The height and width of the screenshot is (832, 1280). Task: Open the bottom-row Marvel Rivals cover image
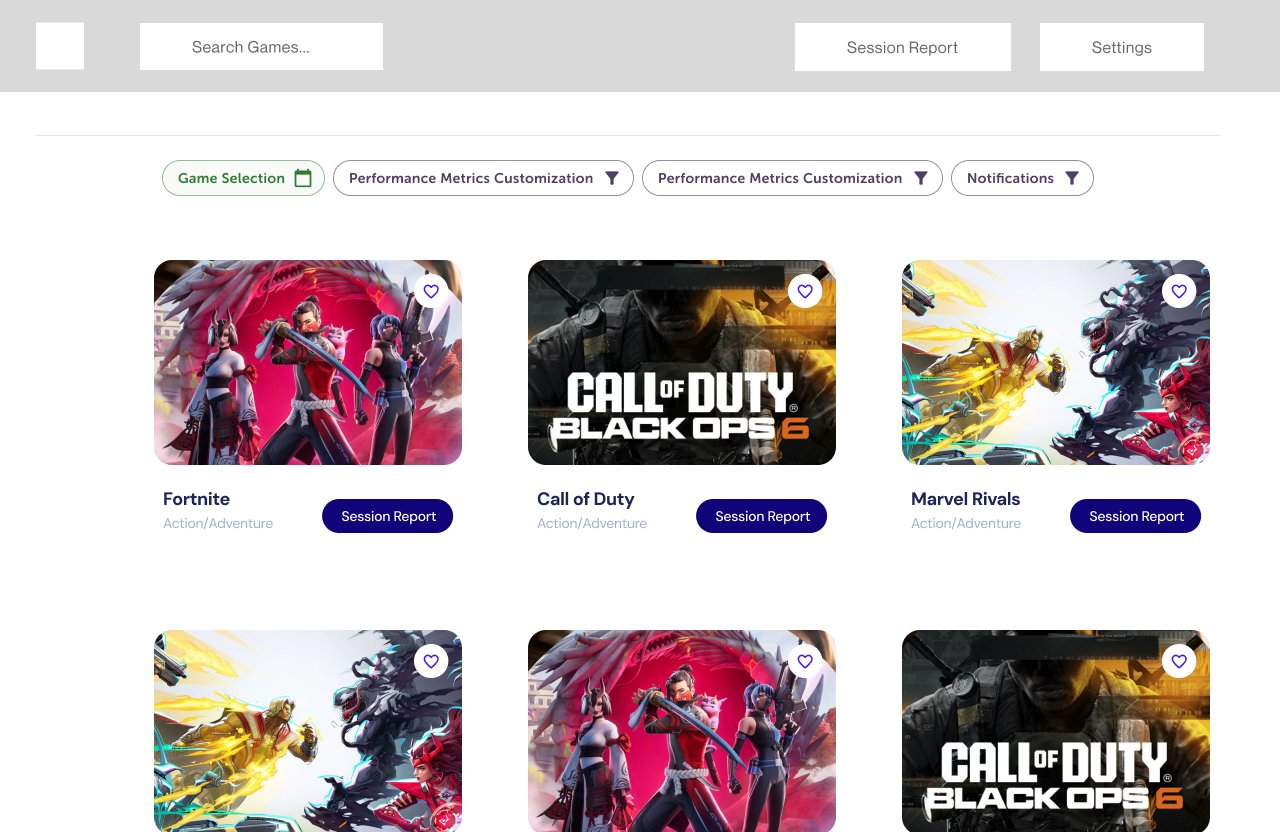pyautogui.click(x=308, y=731)
